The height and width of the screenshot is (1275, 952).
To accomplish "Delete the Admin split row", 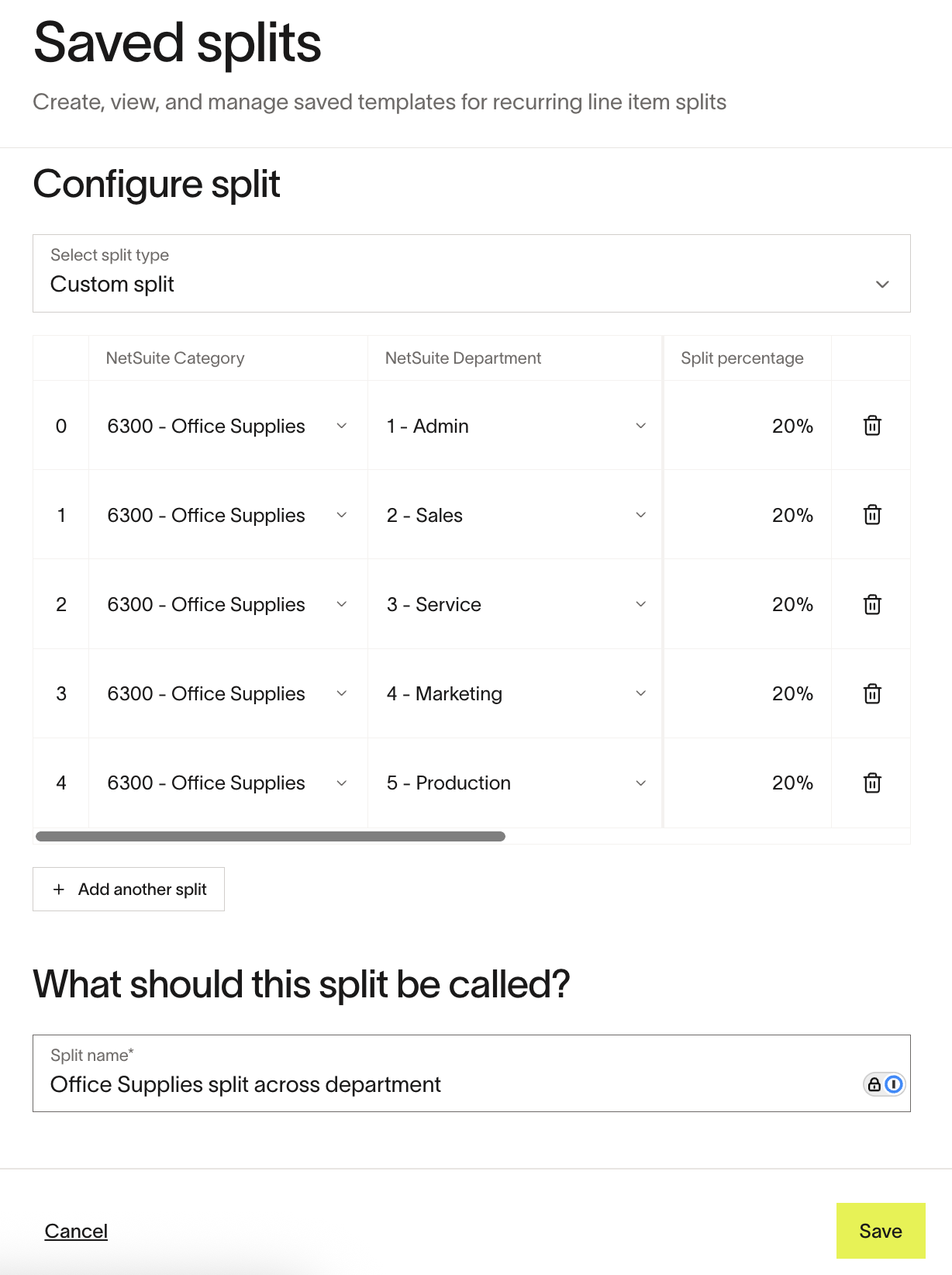I will pos(872,426).
